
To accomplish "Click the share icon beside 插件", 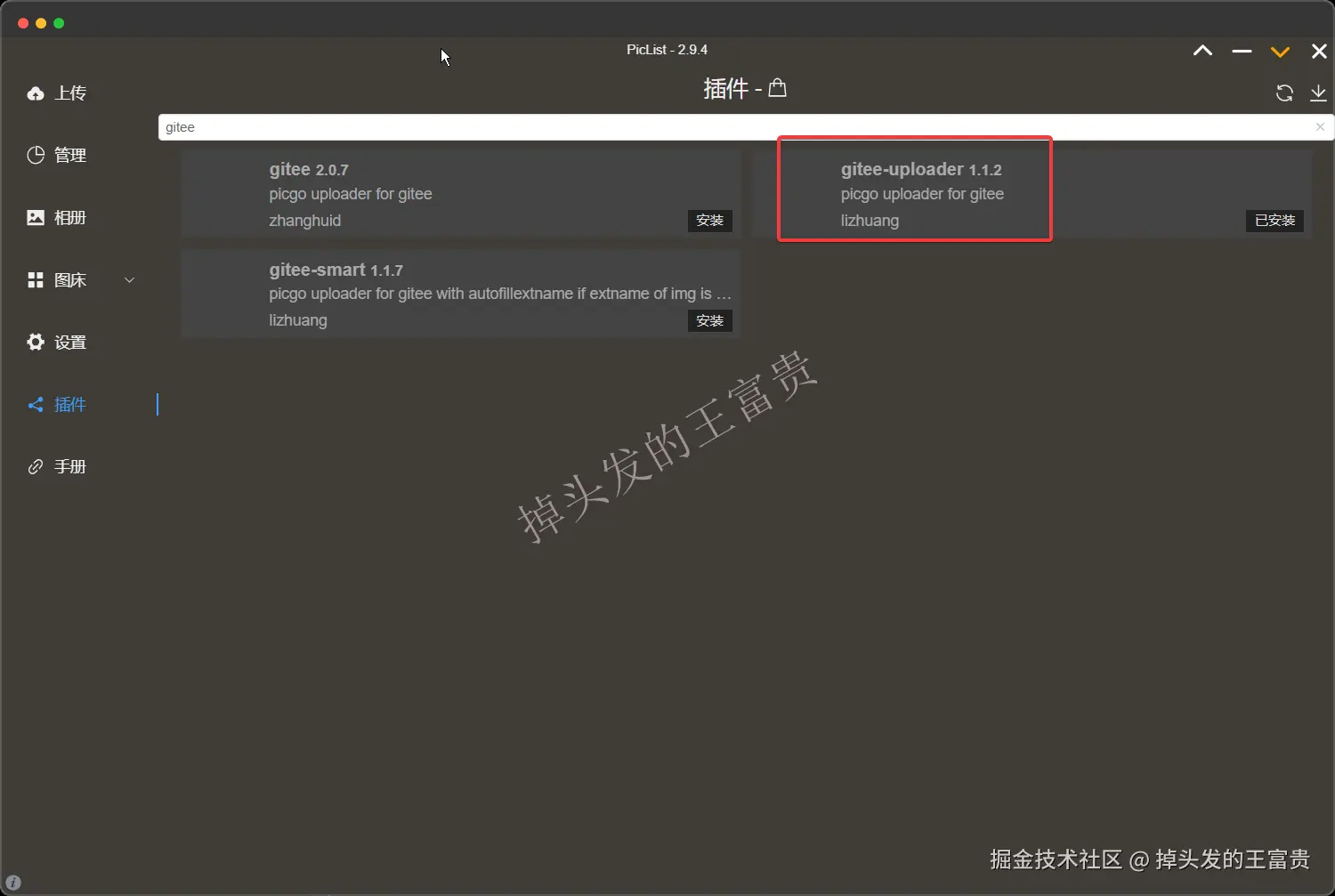I will coord(36,405).
